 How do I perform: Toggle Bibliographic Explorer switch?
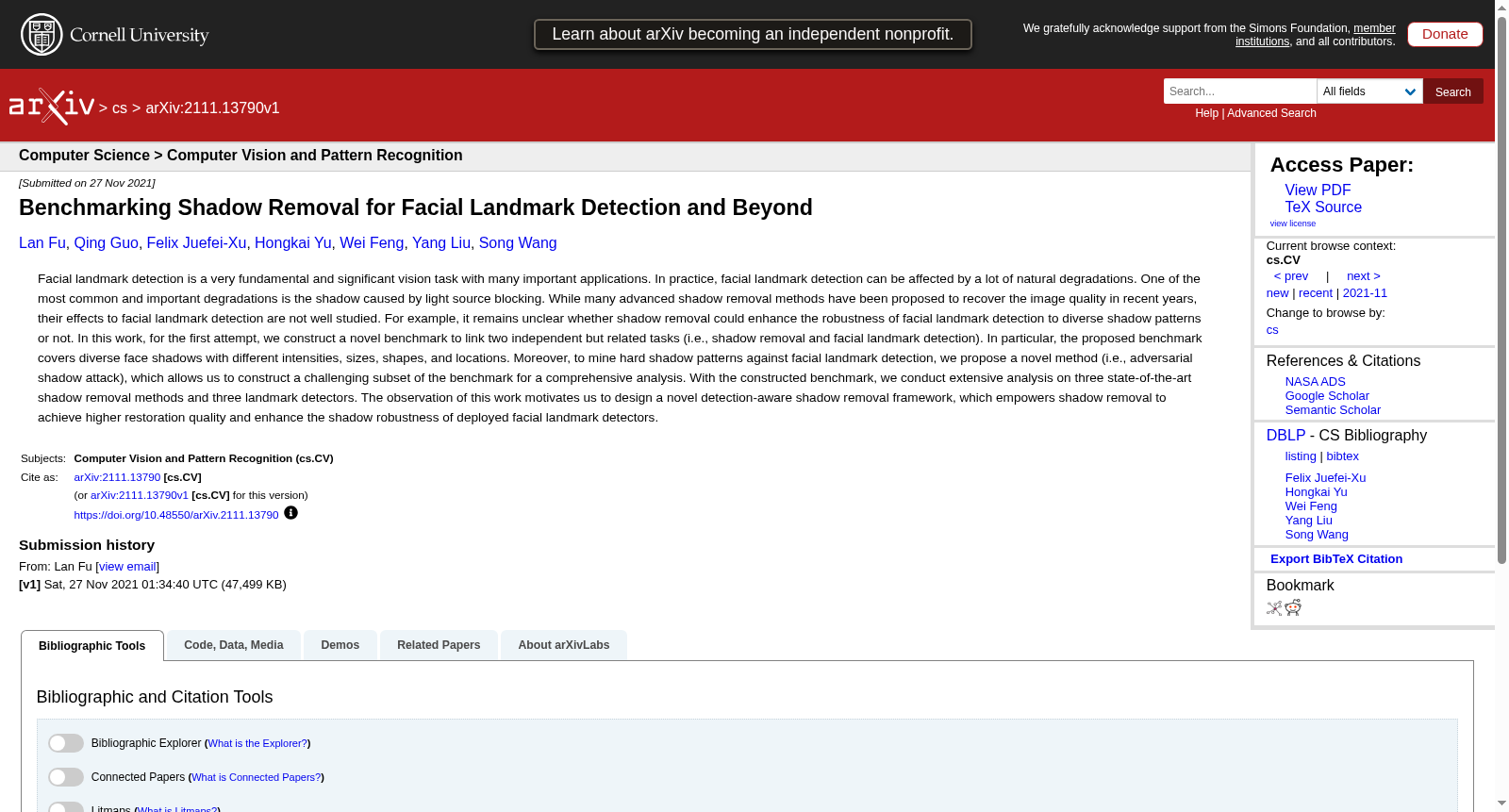pos(66,743)
